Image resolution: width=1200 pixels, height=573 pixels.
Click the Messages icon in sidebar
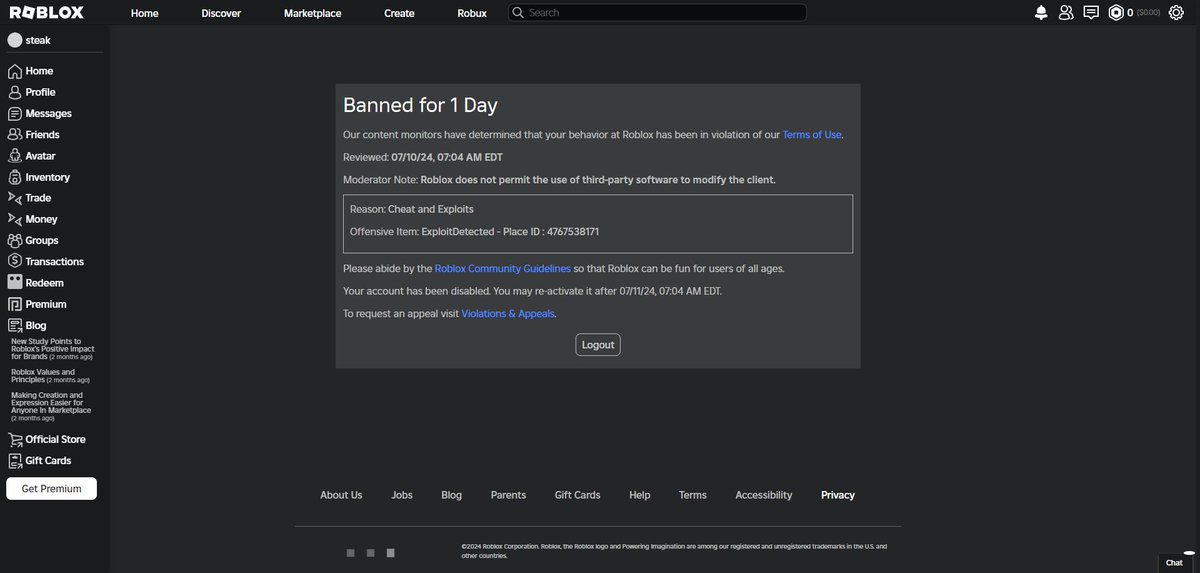(x=15, y=114)
